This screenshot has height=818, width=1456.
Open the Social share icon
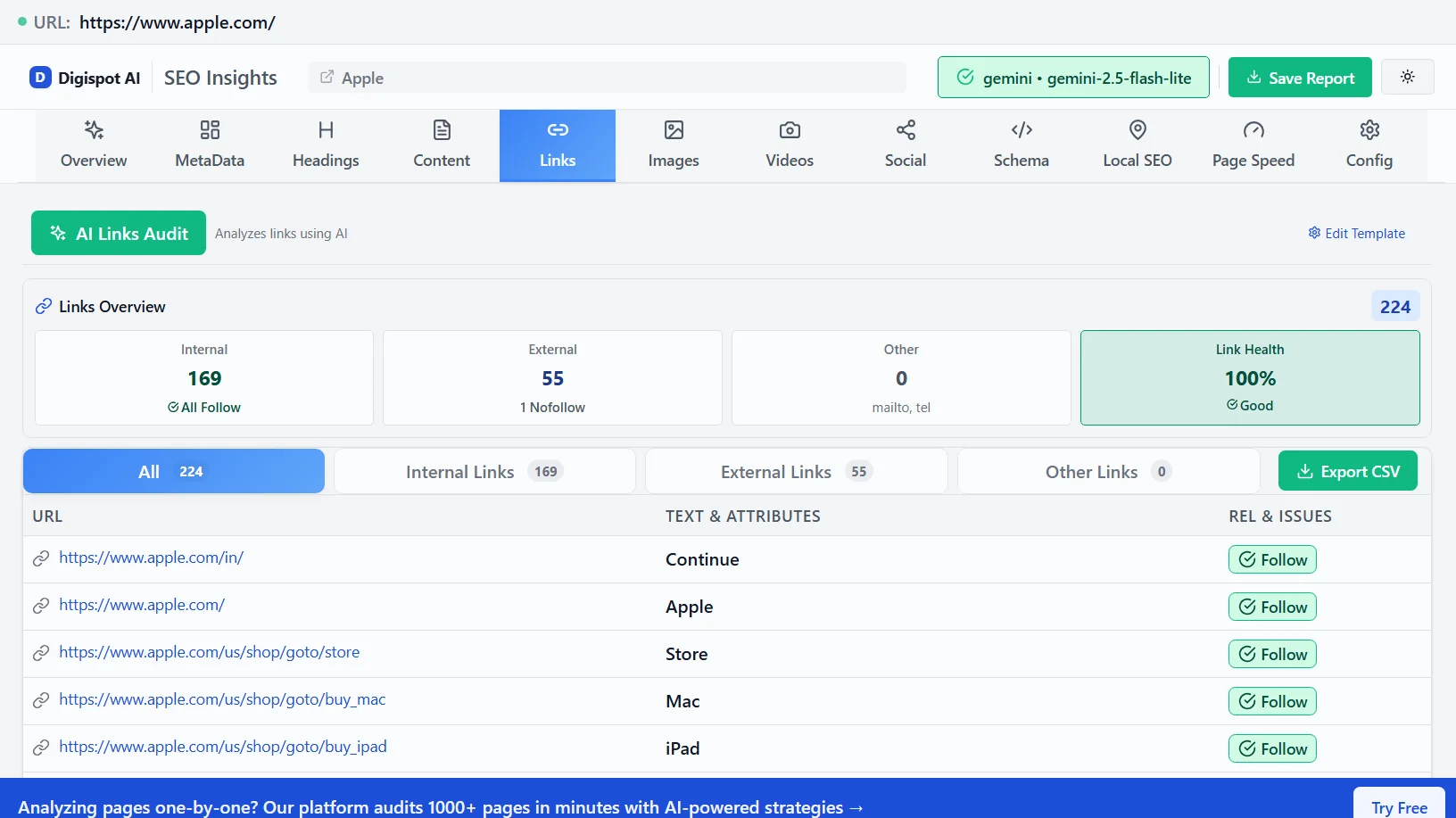[905, 130]
